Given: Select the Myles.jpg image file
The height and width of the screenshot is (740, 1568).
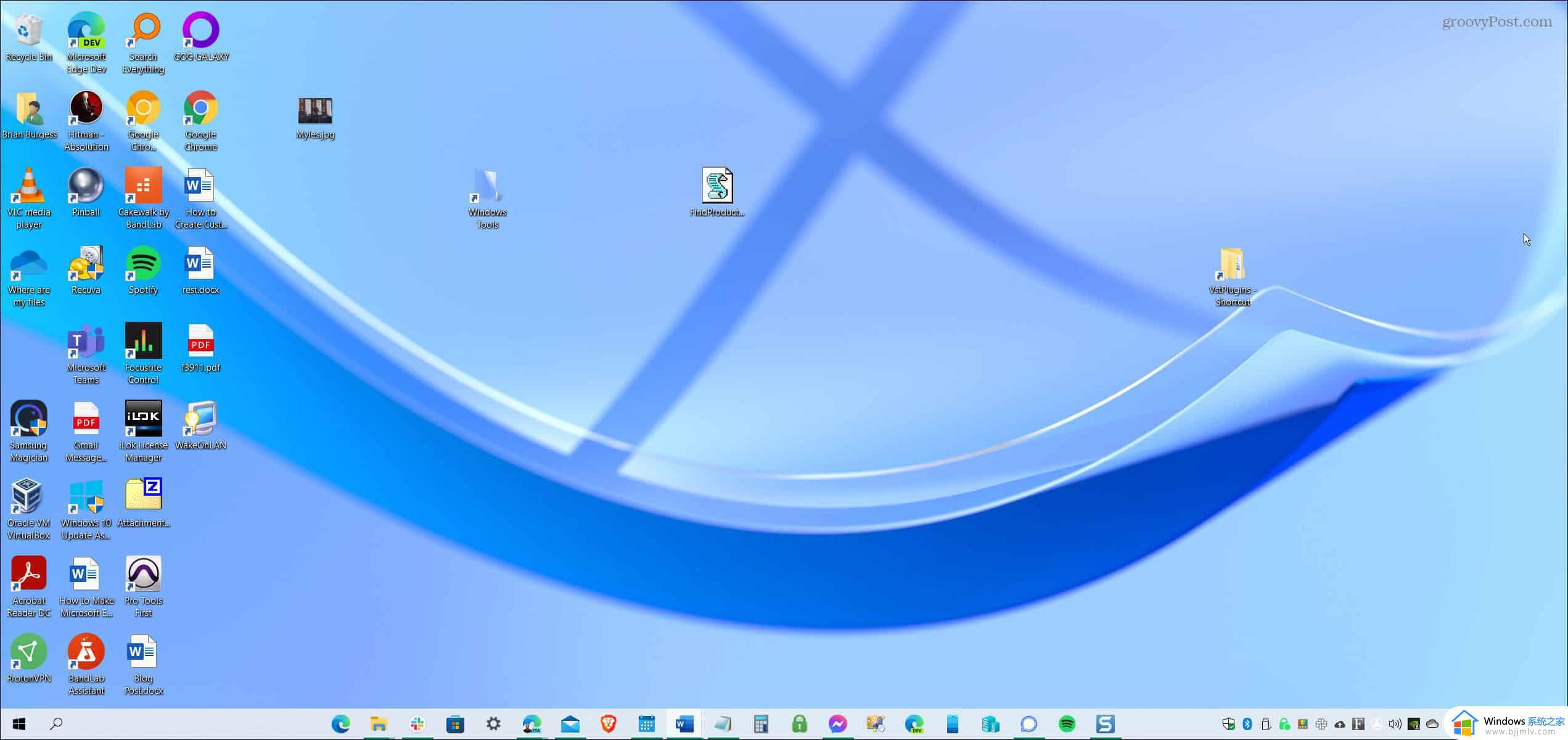Looking at the screenshot, I should pyautogui.click(x=315, y=118).
